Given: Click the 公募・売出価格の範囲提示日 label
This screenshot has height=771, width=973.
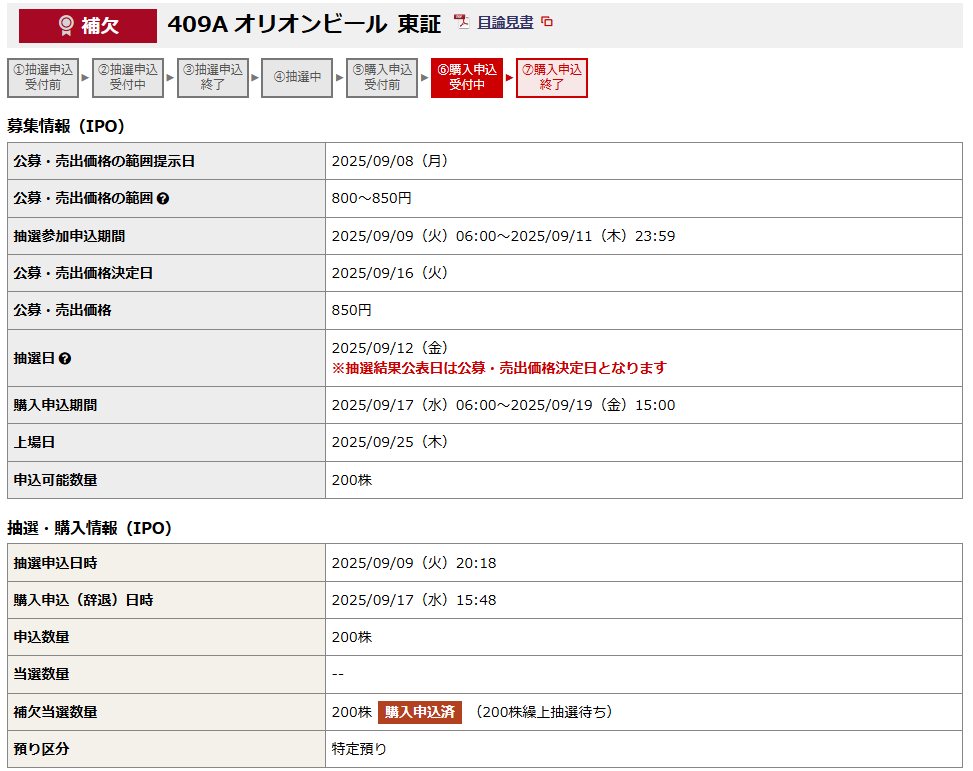Looking at the screenshot, I should [104, 161].
